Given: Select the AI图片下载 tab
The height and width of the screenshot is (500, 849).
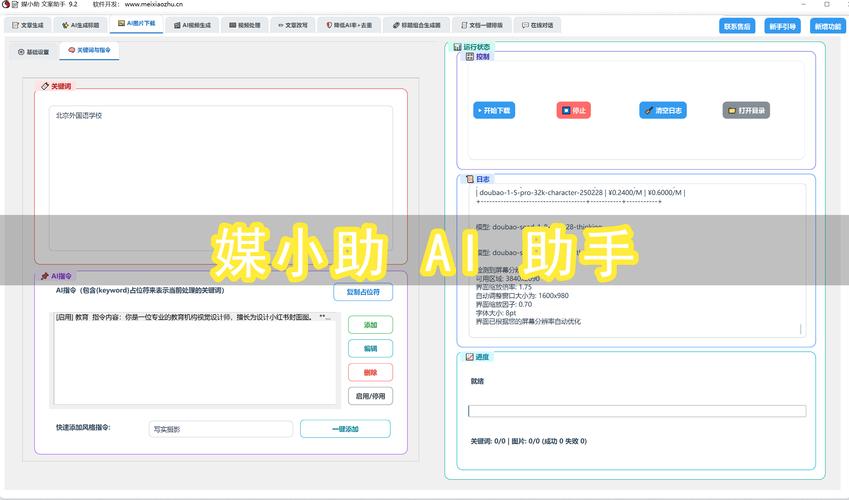Looking at the screenshot, I should coord(136,24).
